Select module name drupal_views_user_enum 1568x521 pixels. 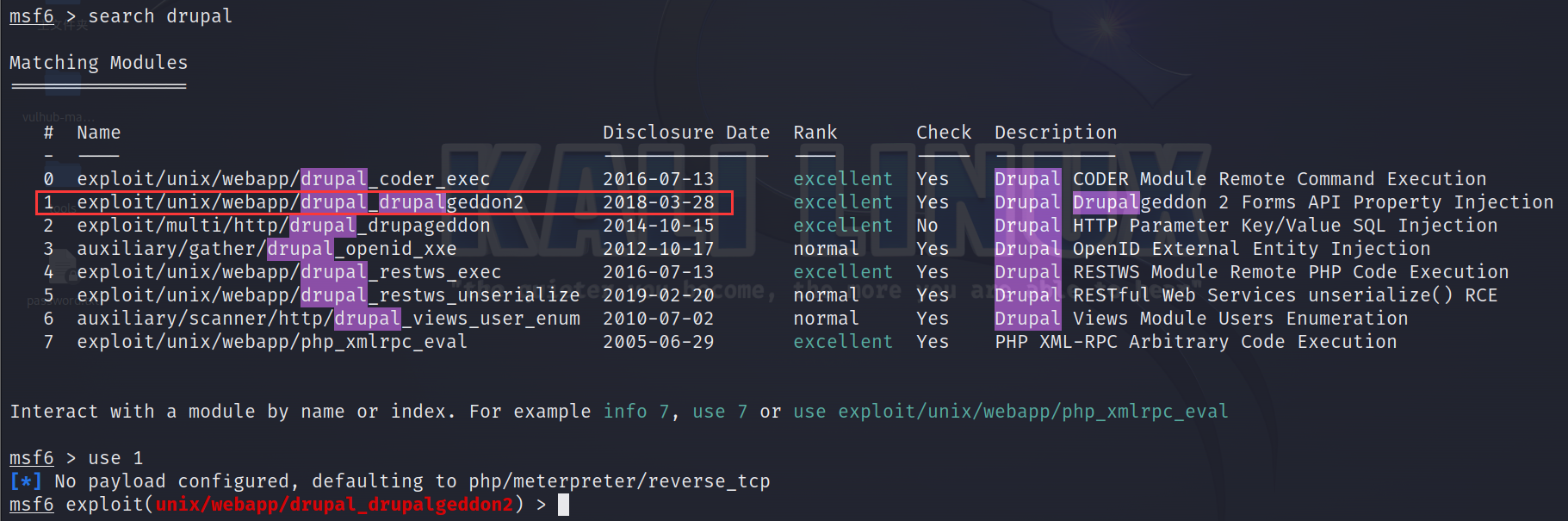(457, 319)
